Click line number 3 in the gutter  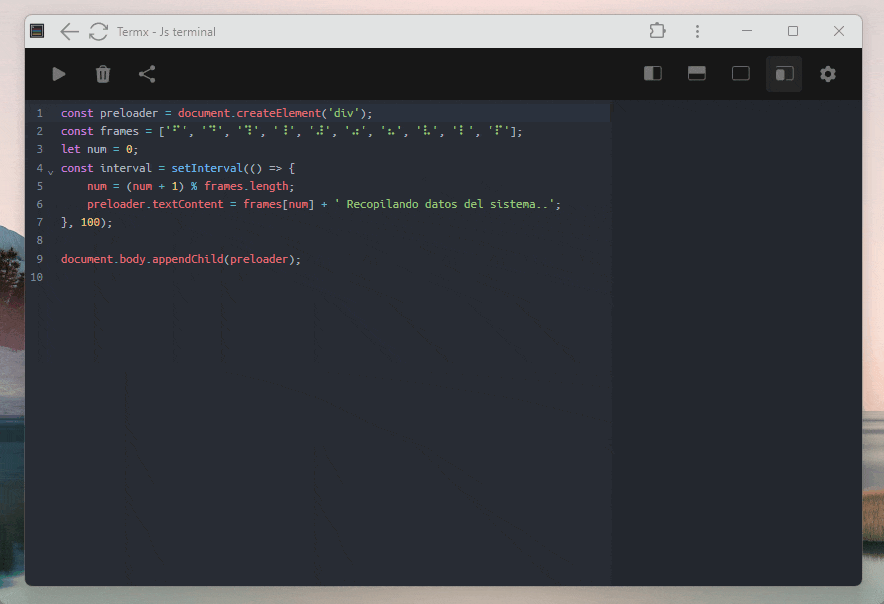(39, 149)
